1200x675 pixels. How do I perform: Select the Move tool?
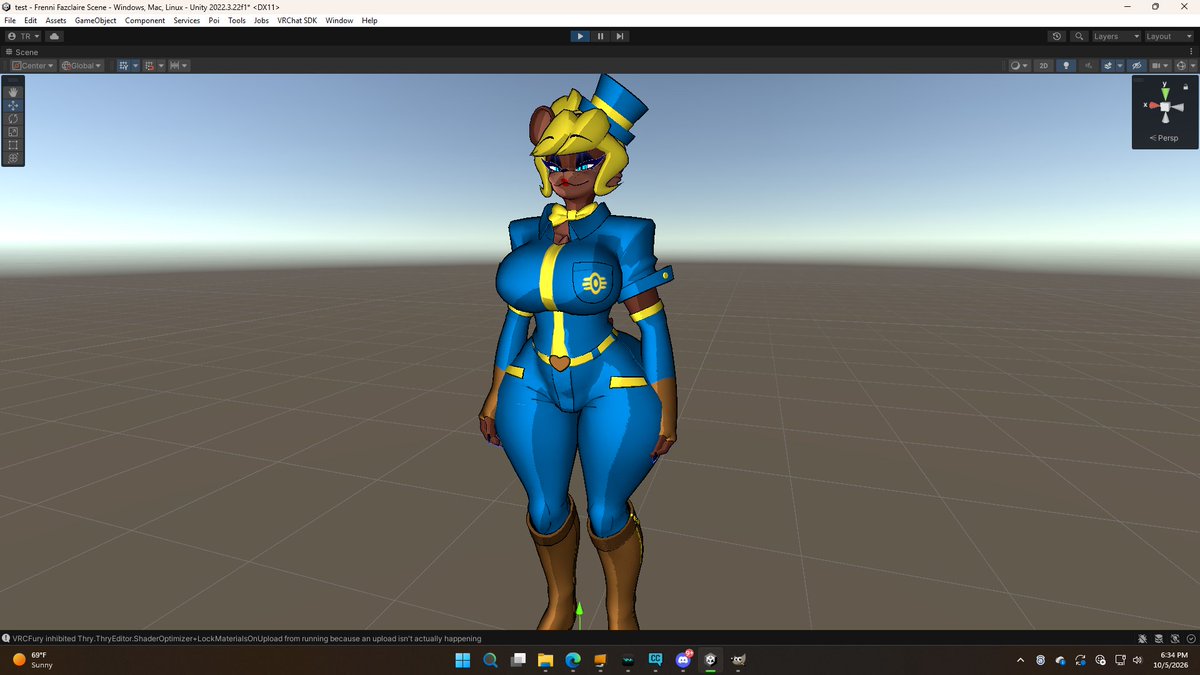point(13,105)
